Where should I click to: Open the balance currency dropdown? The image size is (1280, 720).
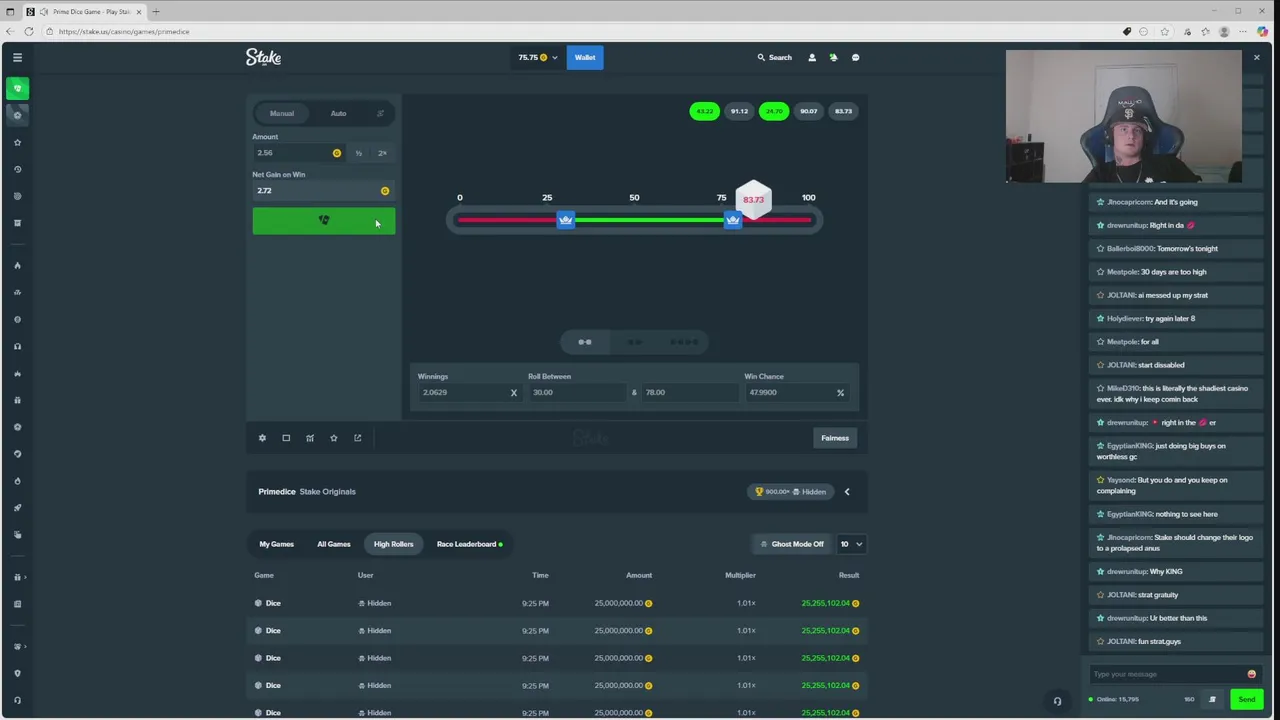(538, 57)
